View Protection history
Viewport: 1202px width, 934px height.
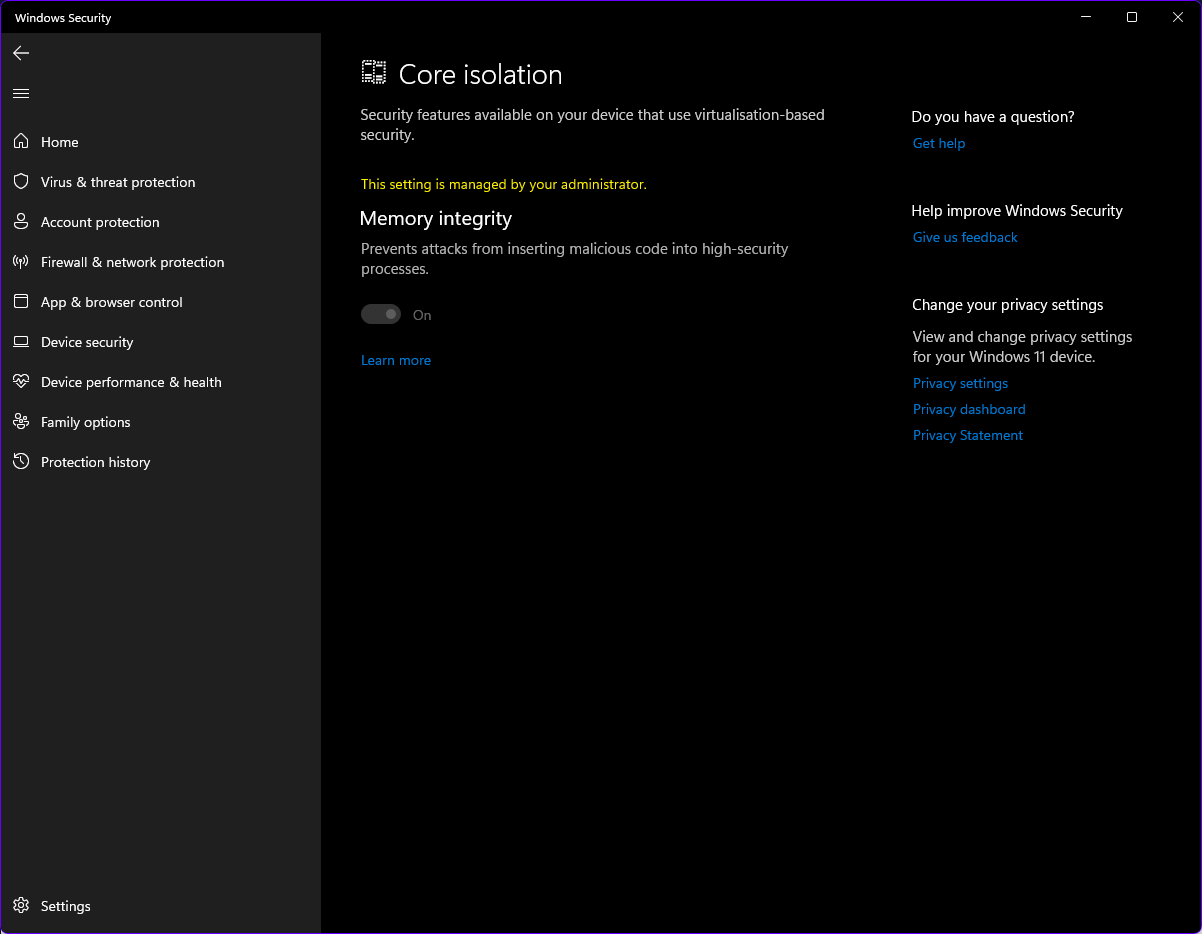[95, 461]
